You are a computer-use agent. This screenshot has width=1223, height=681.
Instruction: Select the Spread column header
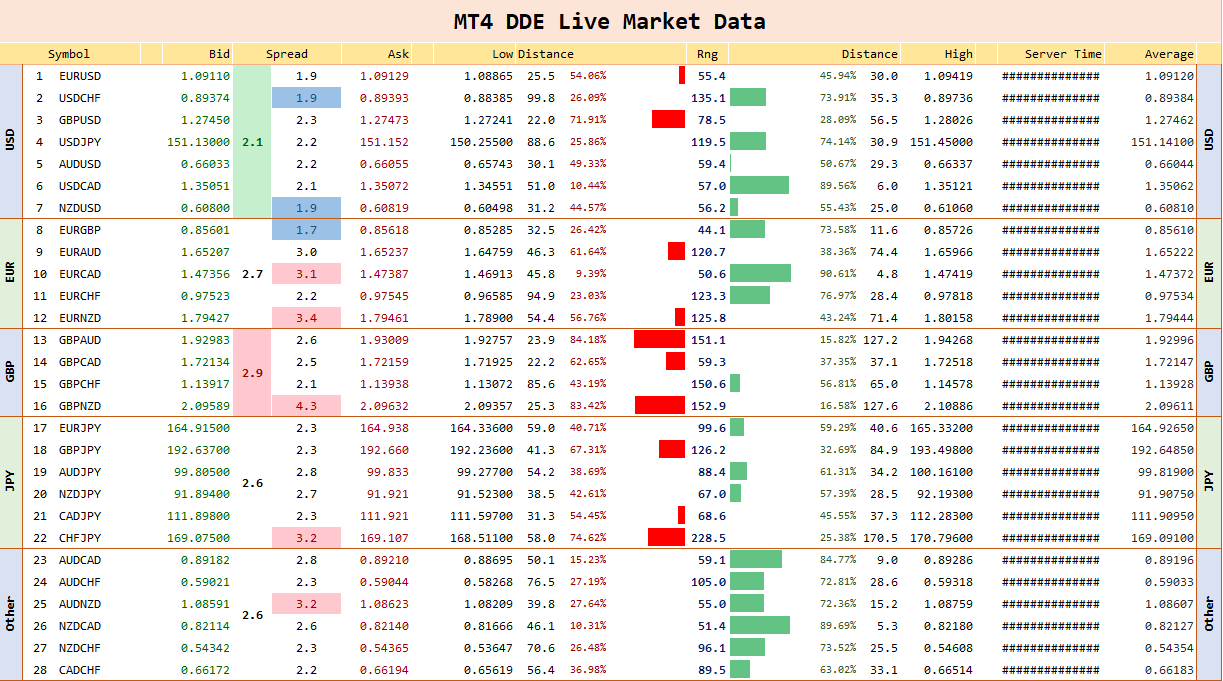(287, 54)
